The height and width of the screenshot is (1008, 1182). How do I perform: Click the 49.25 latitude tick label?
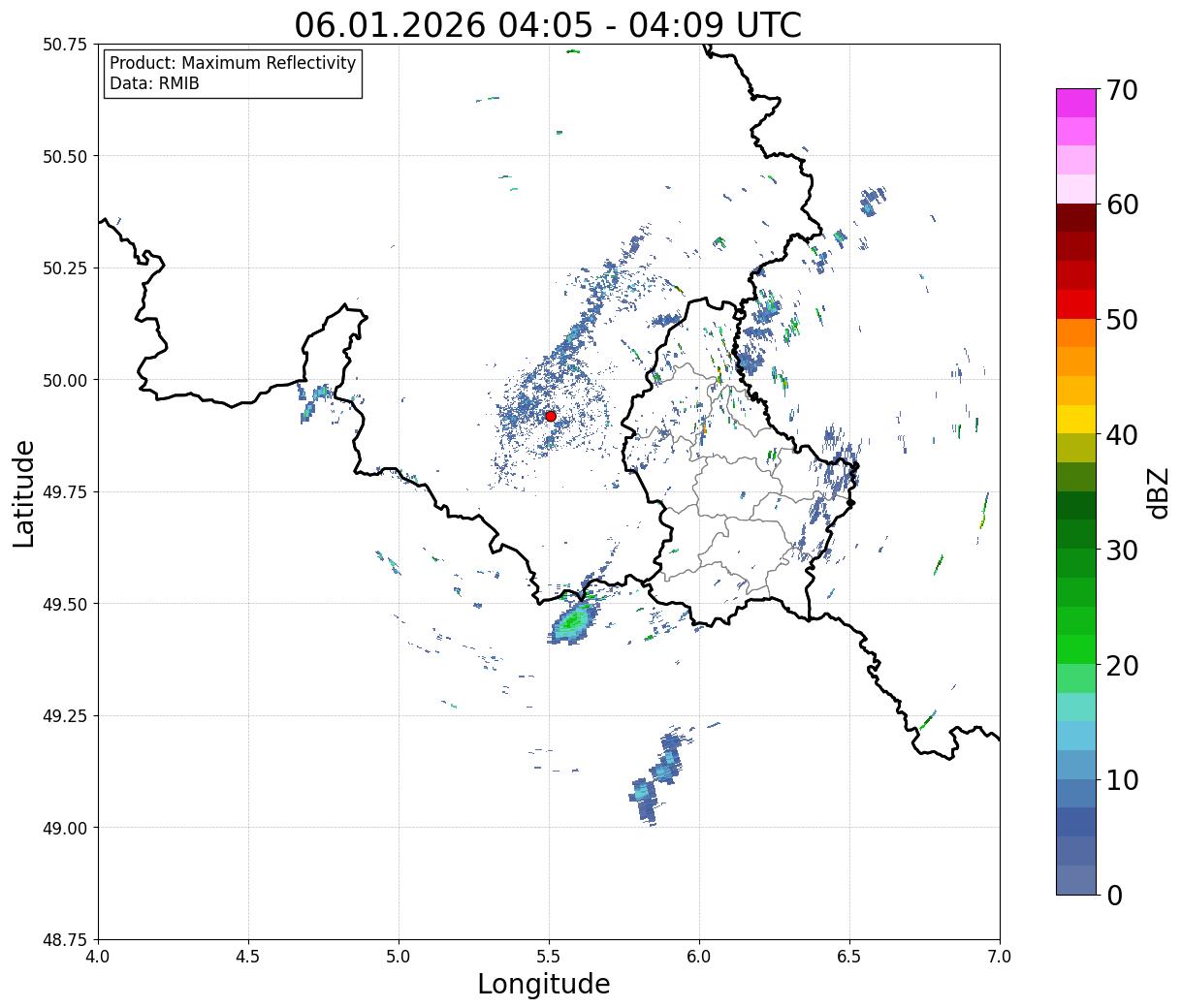[65, 716]
